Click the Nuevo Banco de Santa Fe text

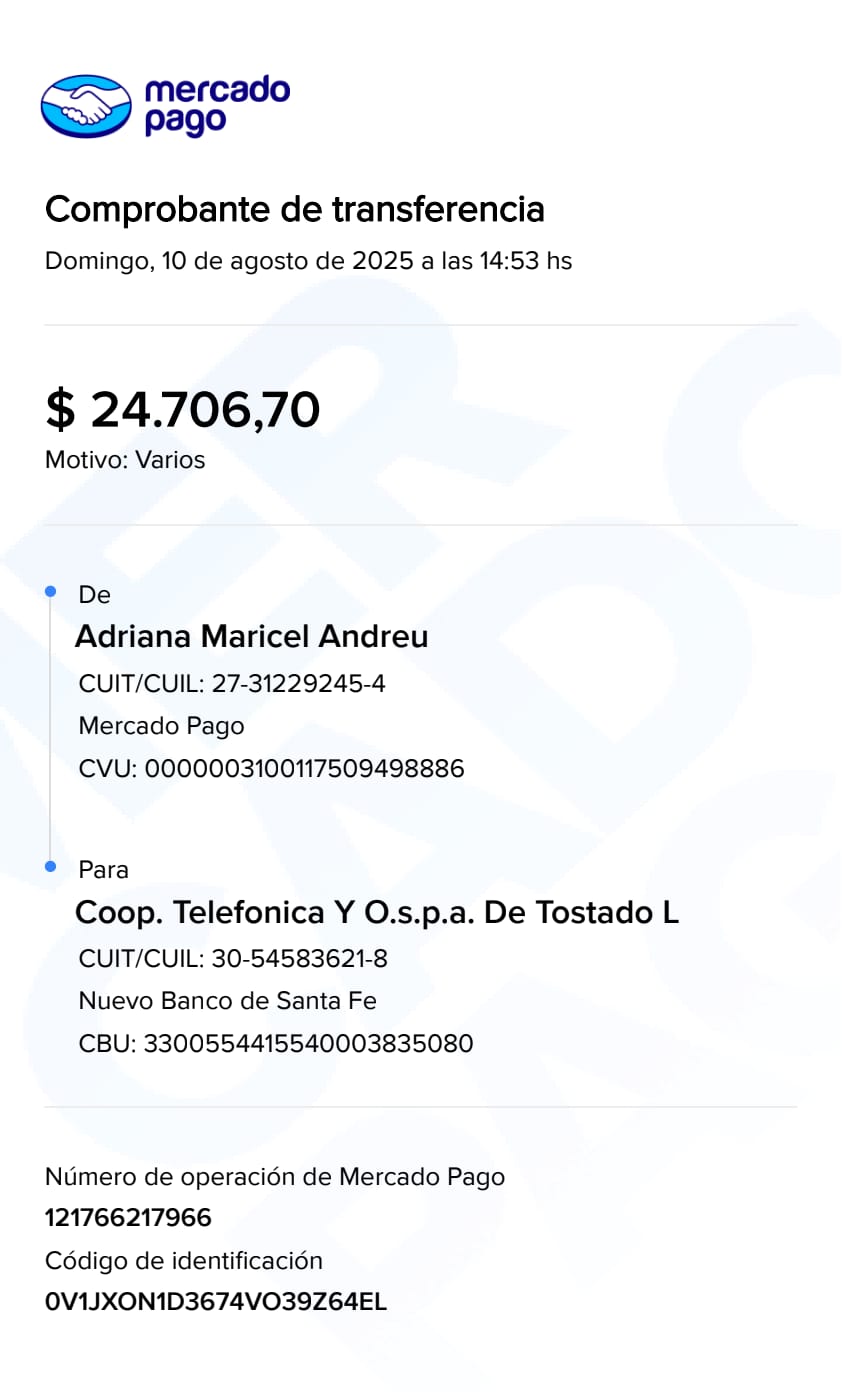(227, 1001)
